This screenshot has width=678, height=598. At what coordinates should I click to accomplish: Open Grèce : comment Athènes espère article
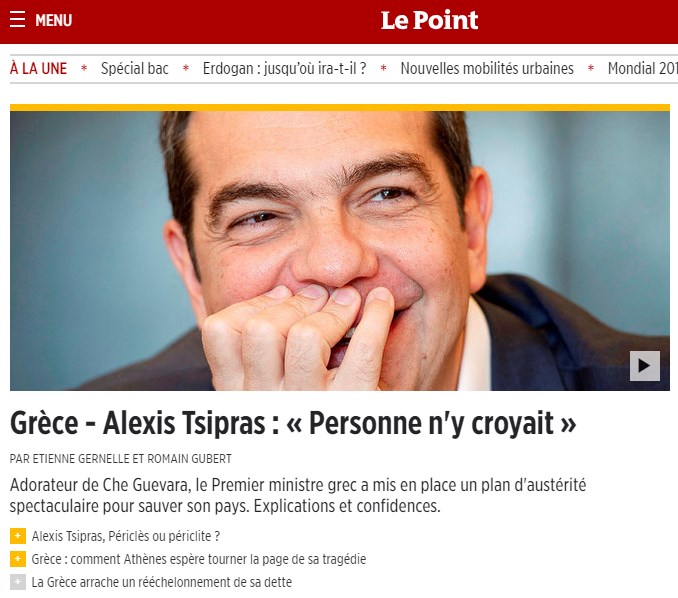tap(198, 559)
